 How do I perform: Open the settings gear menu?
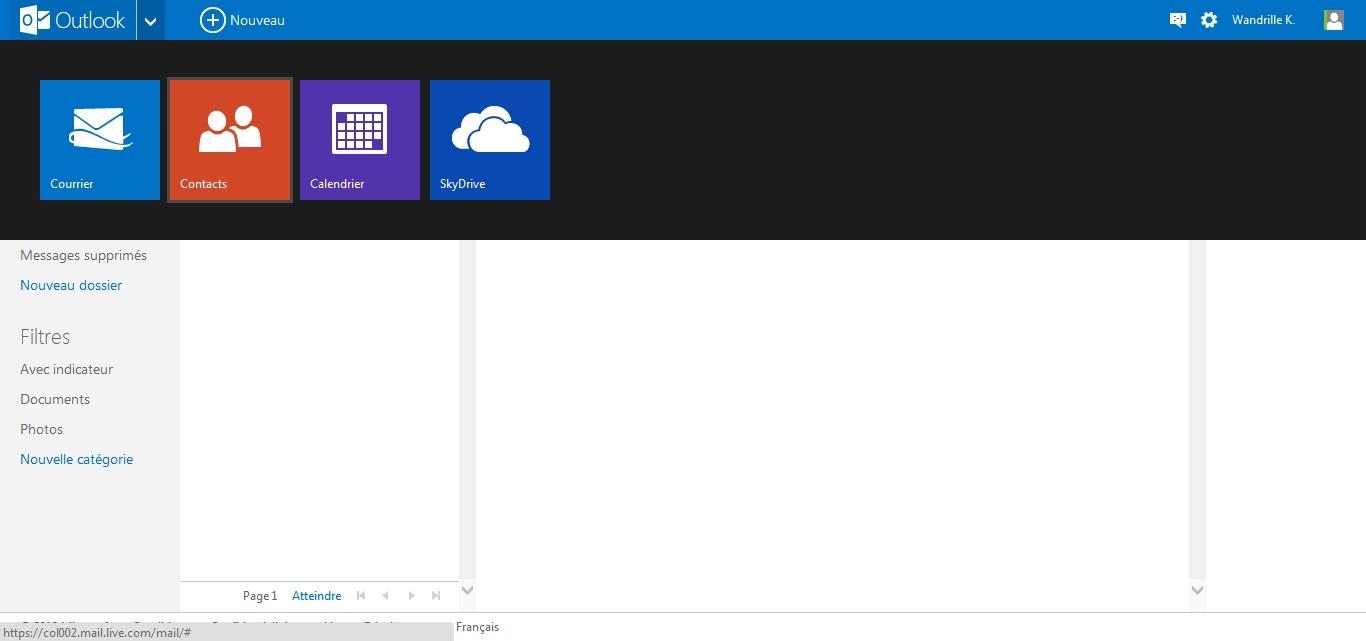[1209, 20]
